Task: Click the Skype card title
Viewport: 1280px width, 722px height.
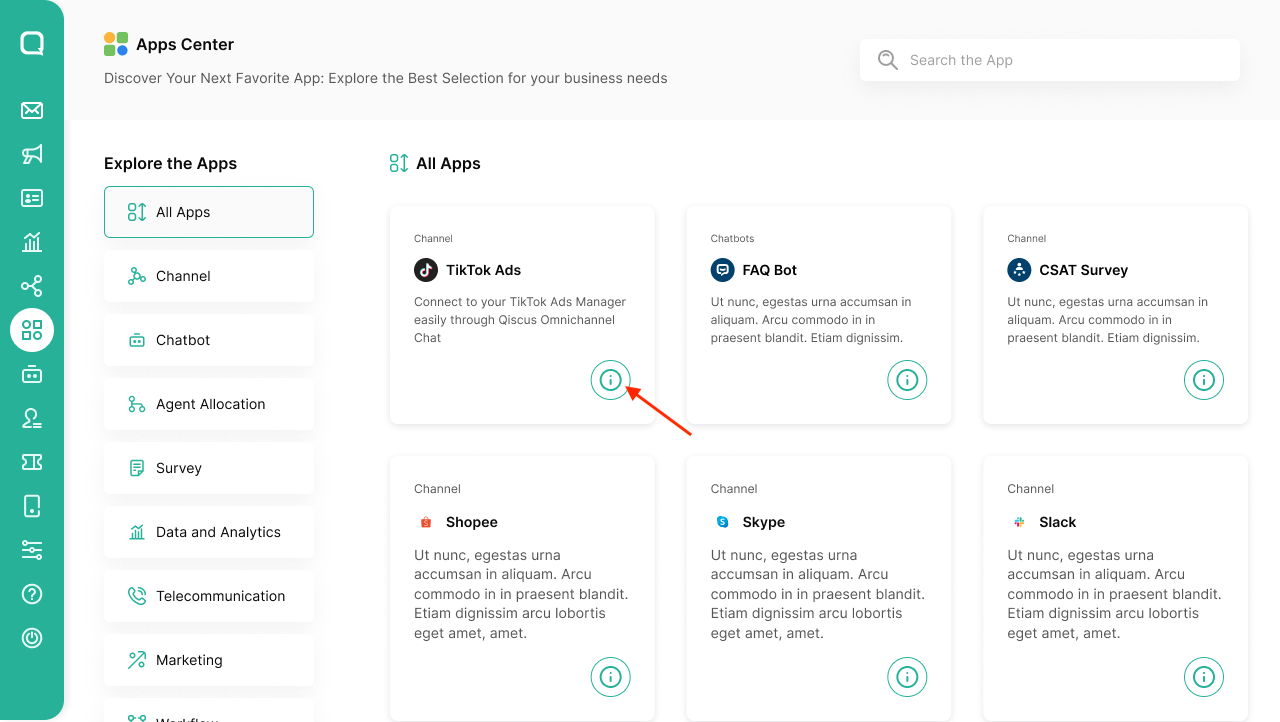Action: point(764,522)
